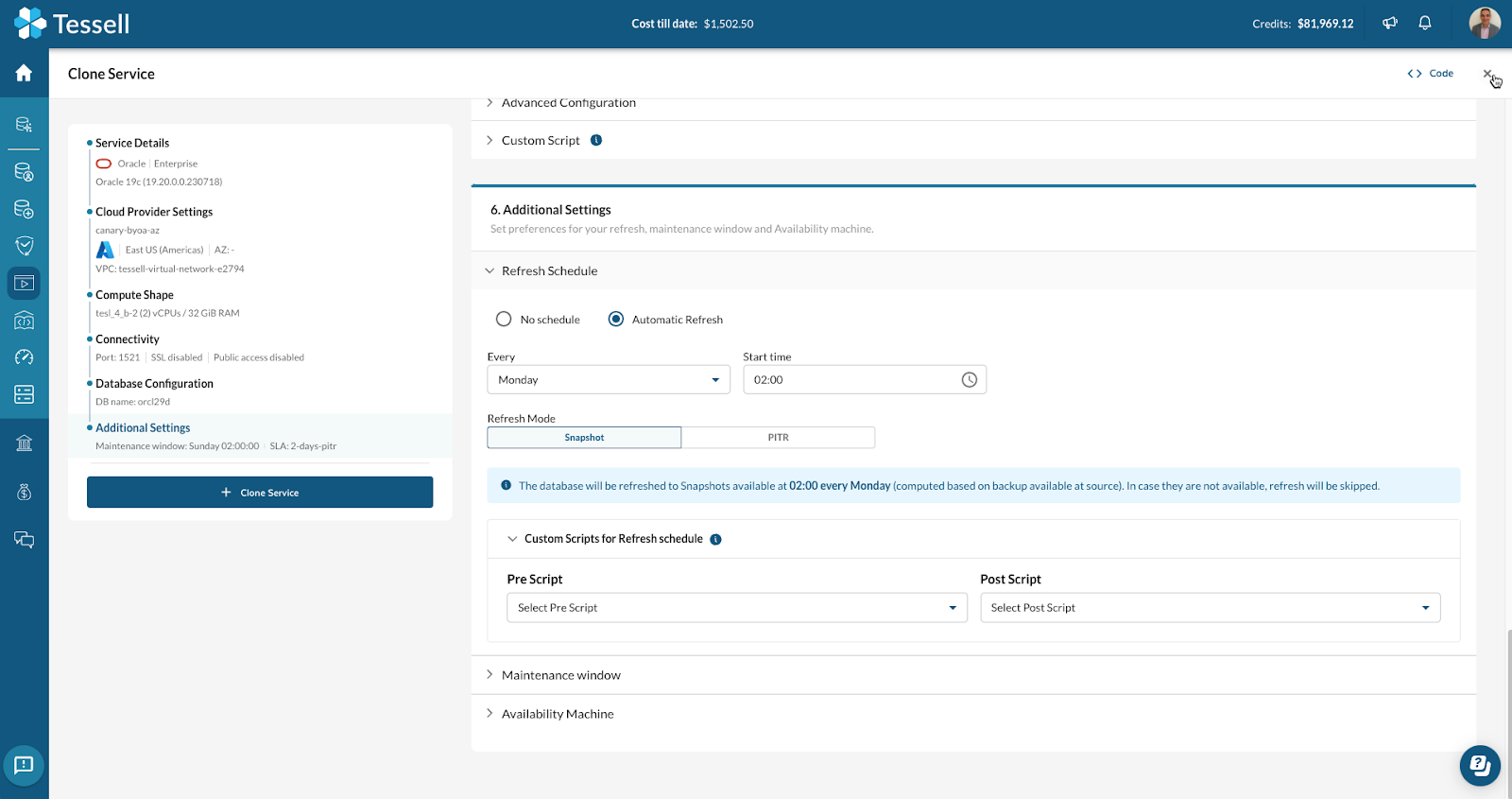Image resolution: width=1512 pixels, height=799 pixels.
Task: Open the speedometer performance sidebar icon
Action: 24,356
